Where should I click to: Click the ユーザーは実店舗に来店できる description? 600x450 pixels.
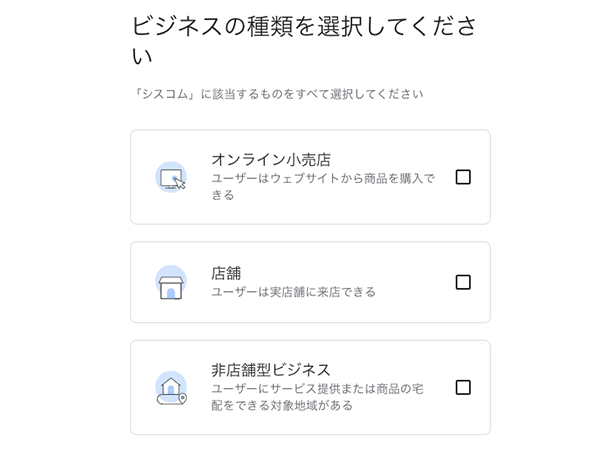(x=293, y=292)
